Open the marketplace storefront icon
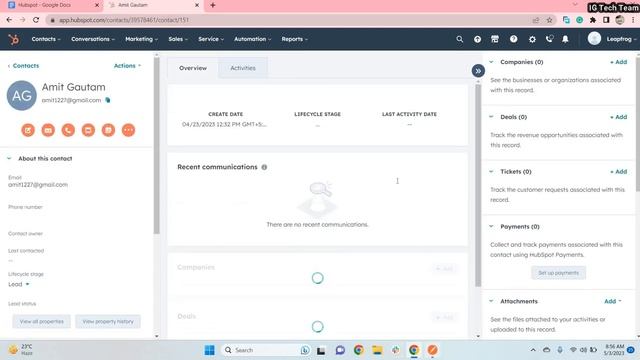This screenshot has height=360, width=640. click(x=495, y=39)
